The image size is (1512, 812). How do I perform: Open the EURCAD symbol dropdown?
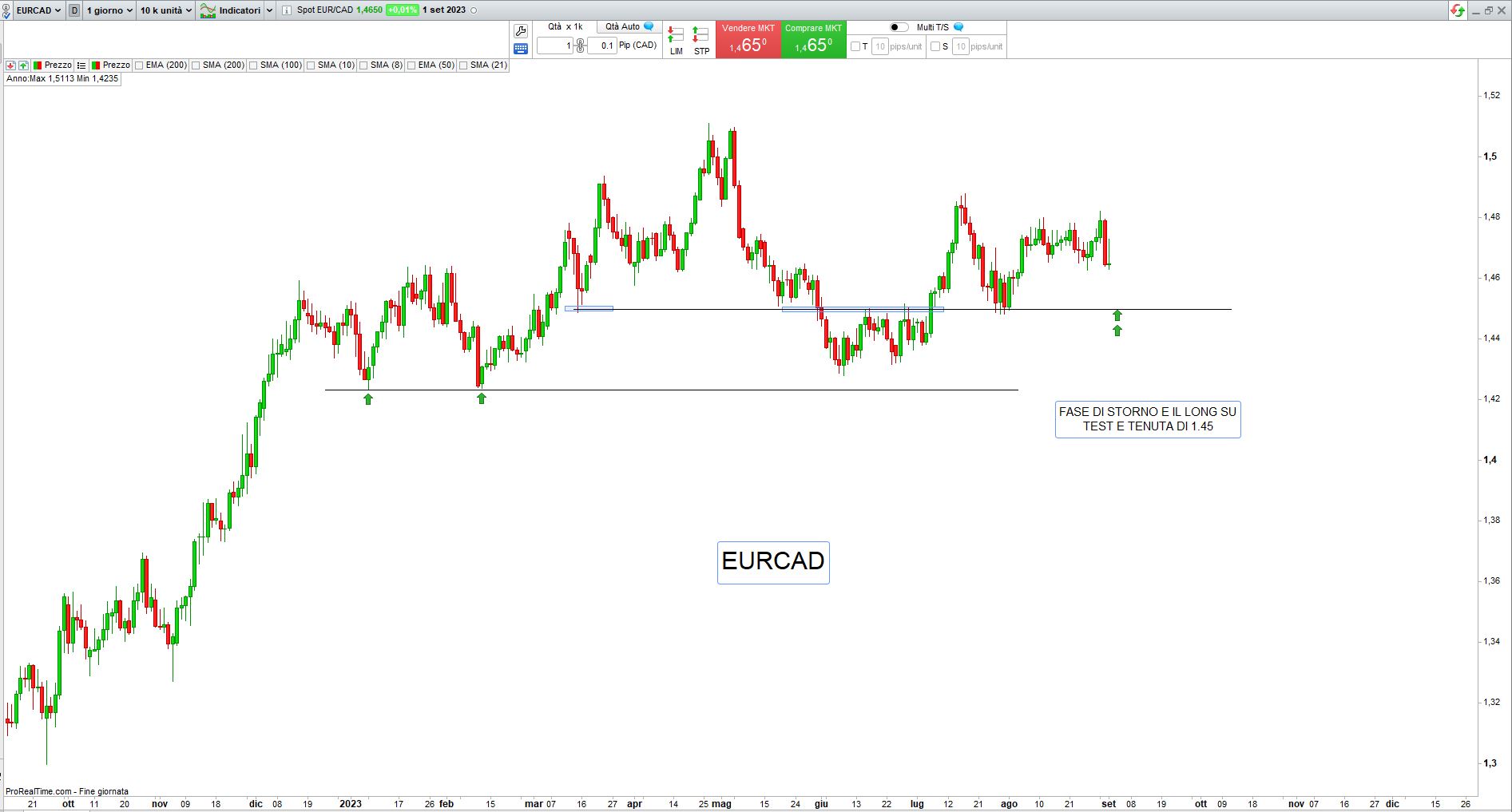click(38, 10)
